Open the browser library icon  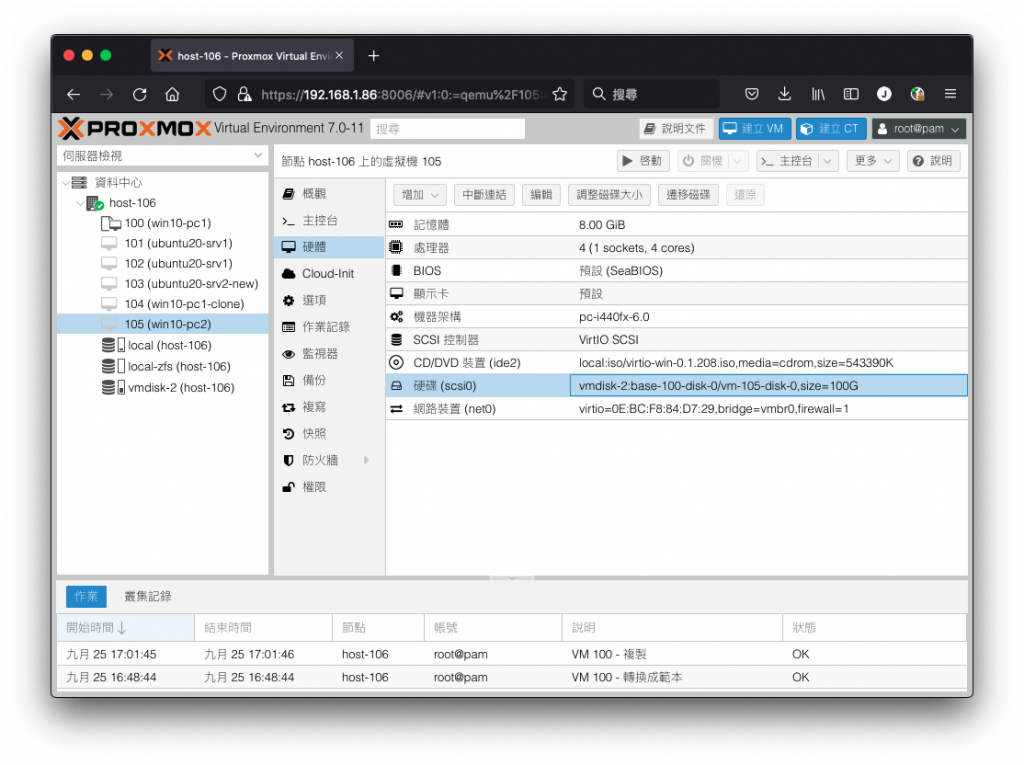click(818, 94)
